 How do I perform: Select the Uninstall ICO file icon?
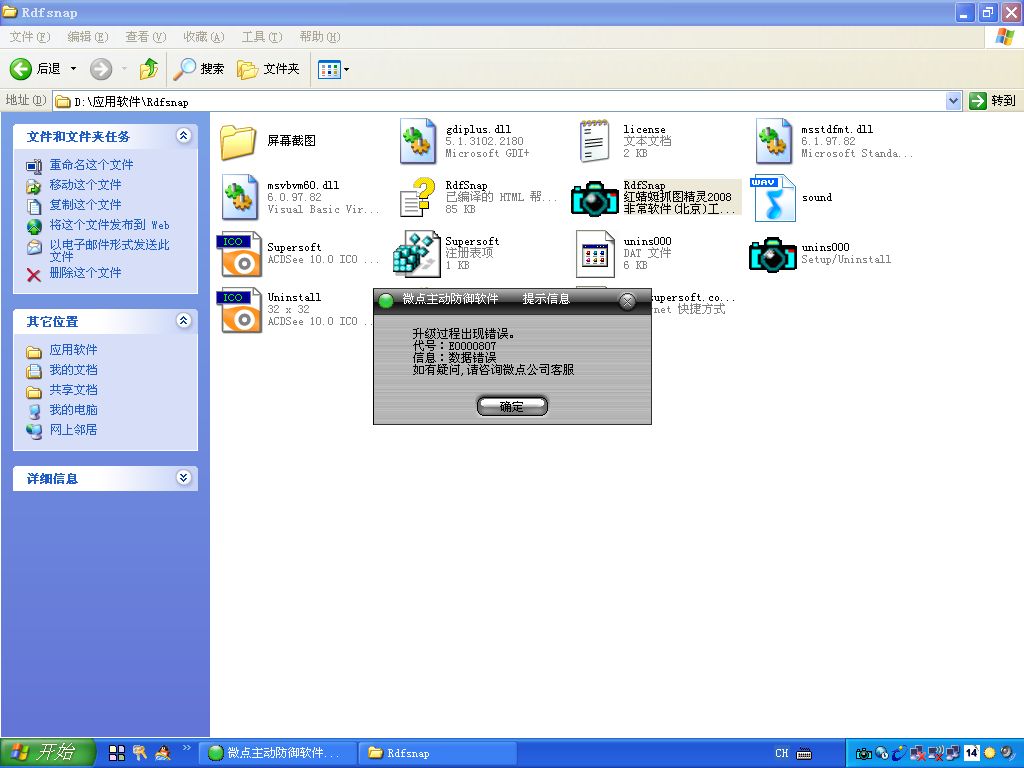click(240, 310)
